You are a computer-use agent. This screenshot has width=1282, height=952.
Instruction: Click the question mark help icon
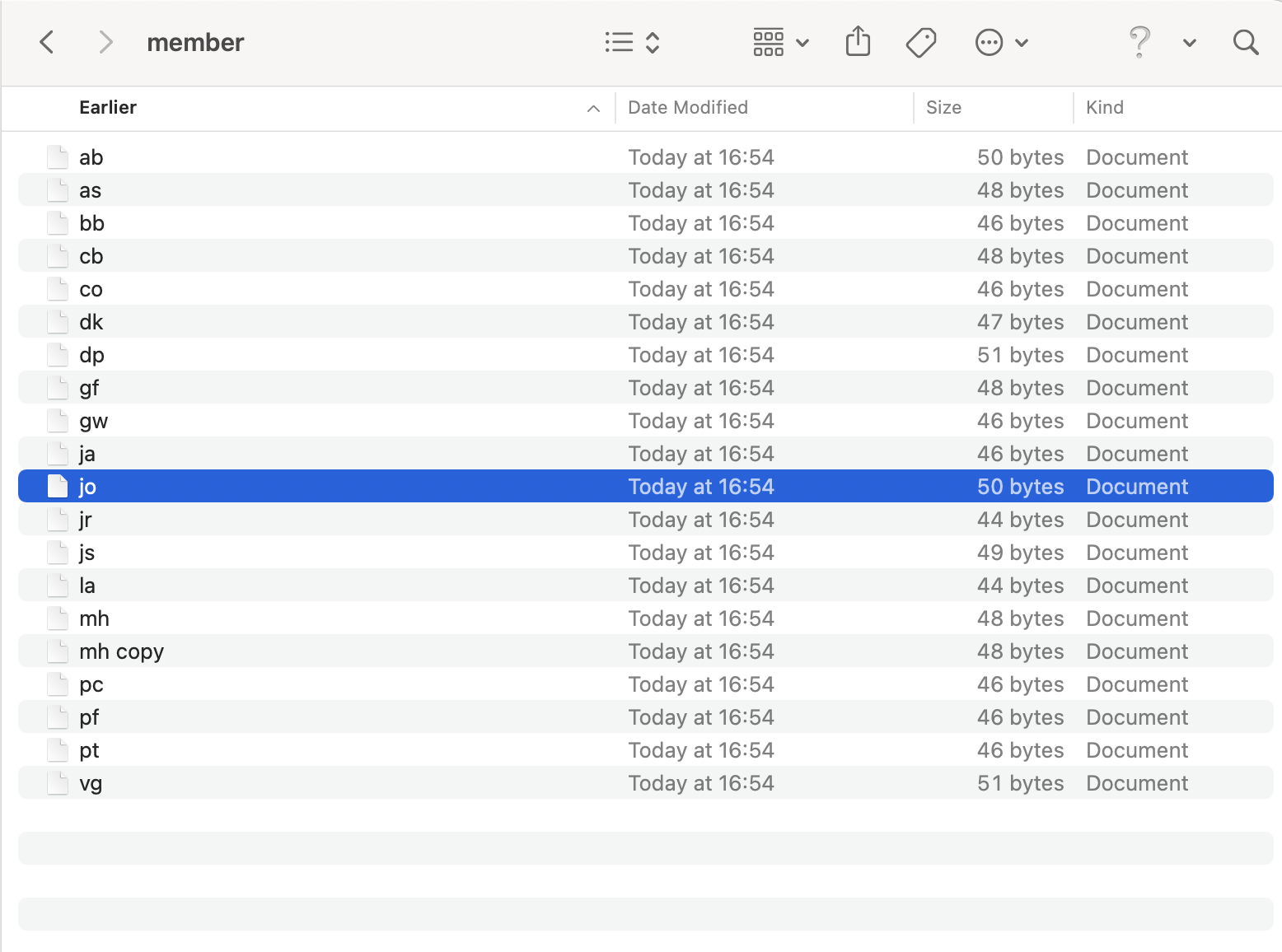[x=1139, y=42]
